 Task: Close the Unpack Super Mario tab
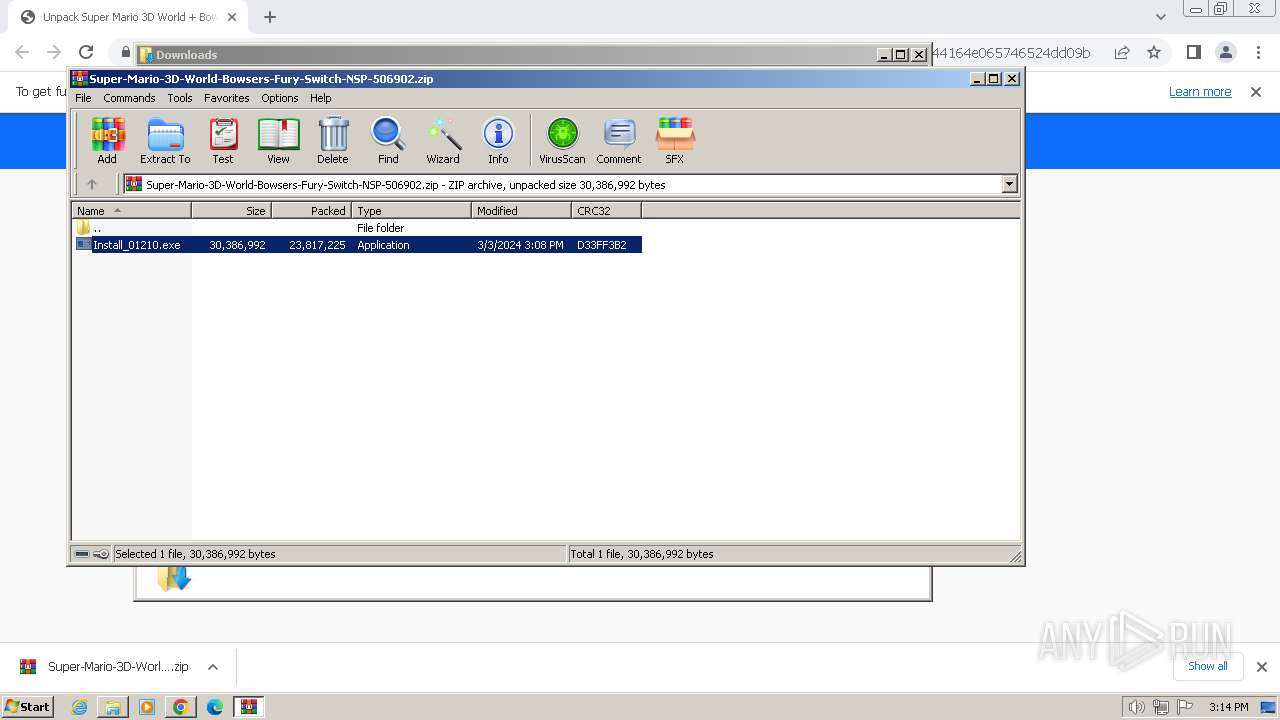point(232,17)
